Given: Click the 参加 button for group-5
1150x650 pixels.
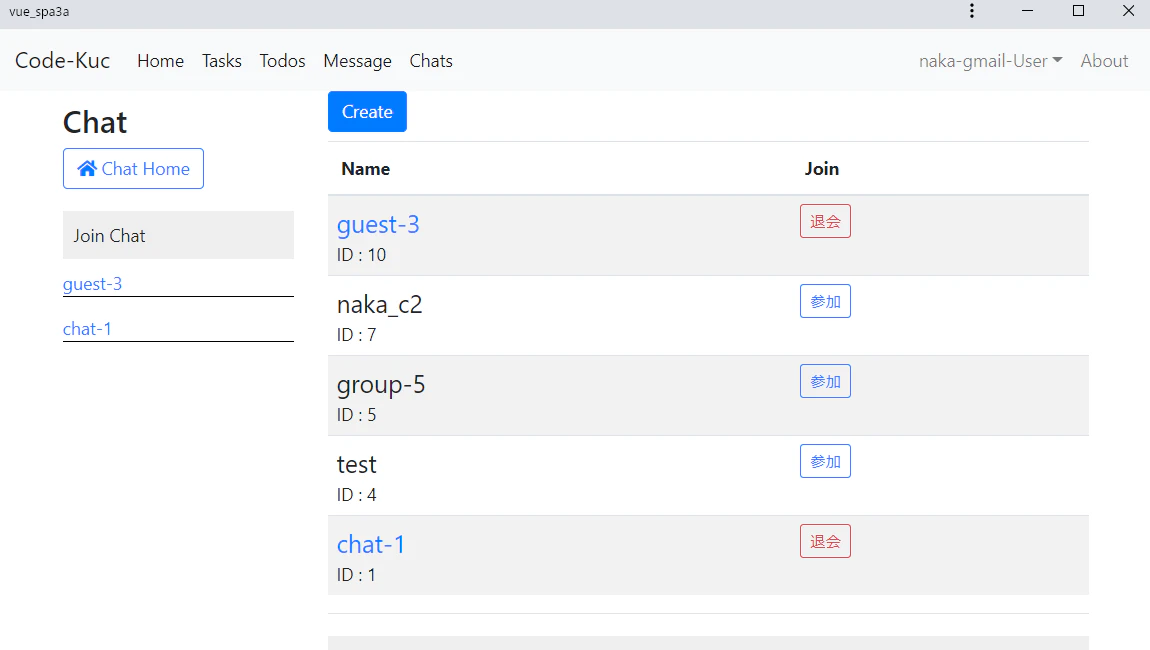Looking at the screenshot, I should (825, 381).
